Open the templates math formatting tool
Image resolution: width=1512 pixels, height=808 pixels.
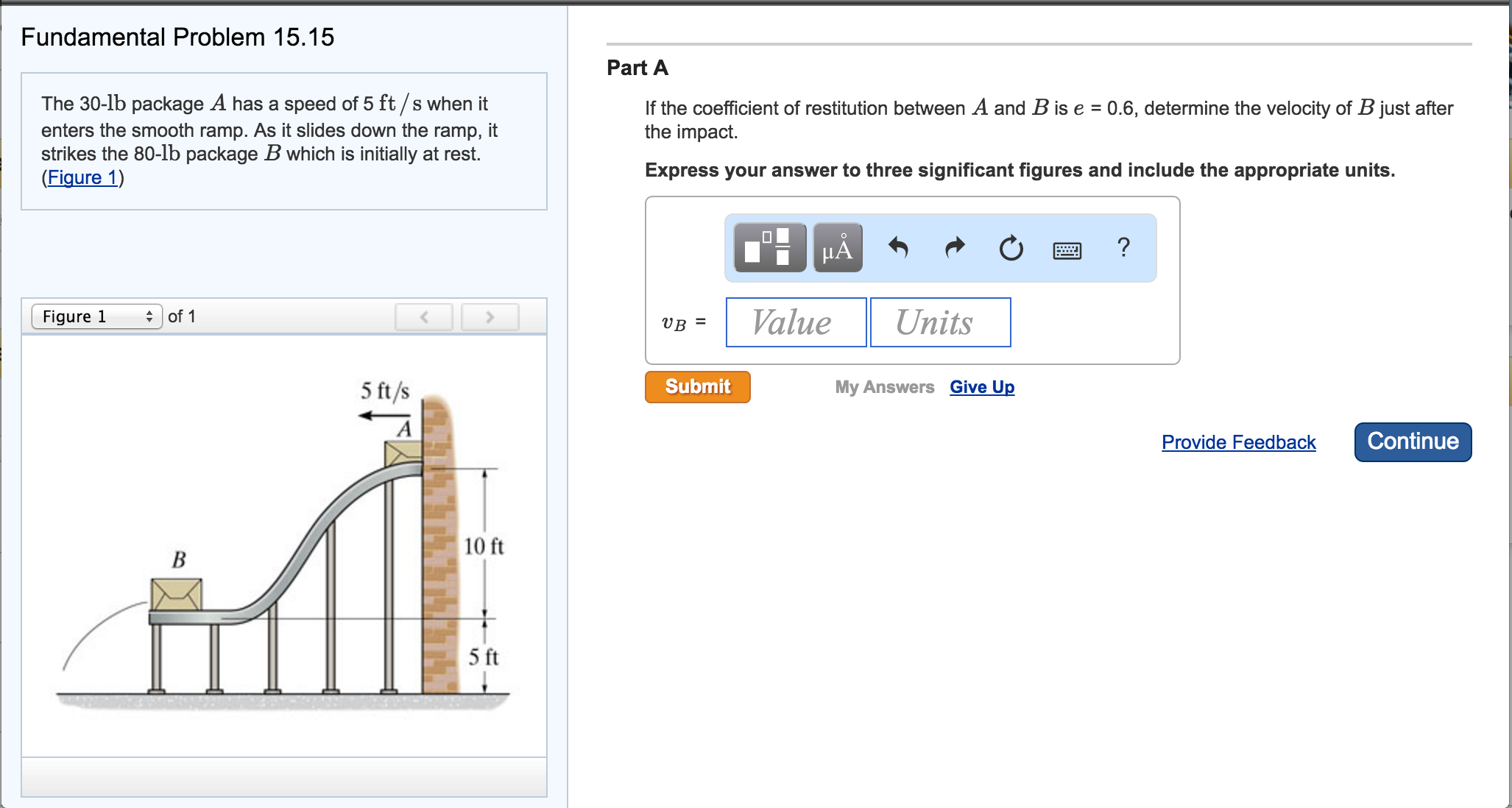(769, 247)
